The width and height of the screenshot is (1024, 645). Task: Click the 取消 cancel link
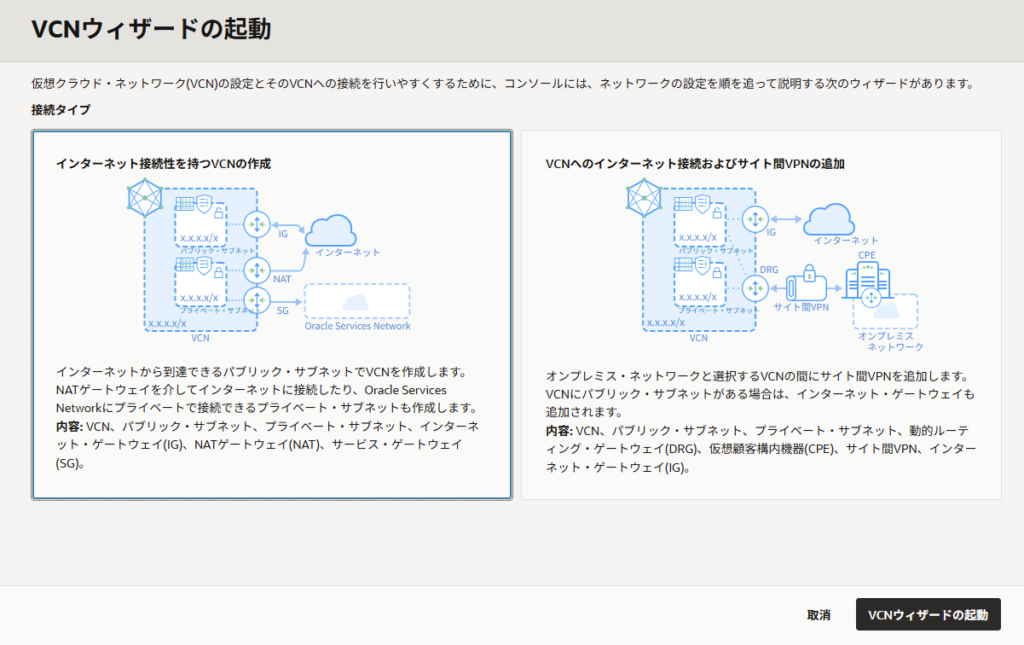coord(818,615)
